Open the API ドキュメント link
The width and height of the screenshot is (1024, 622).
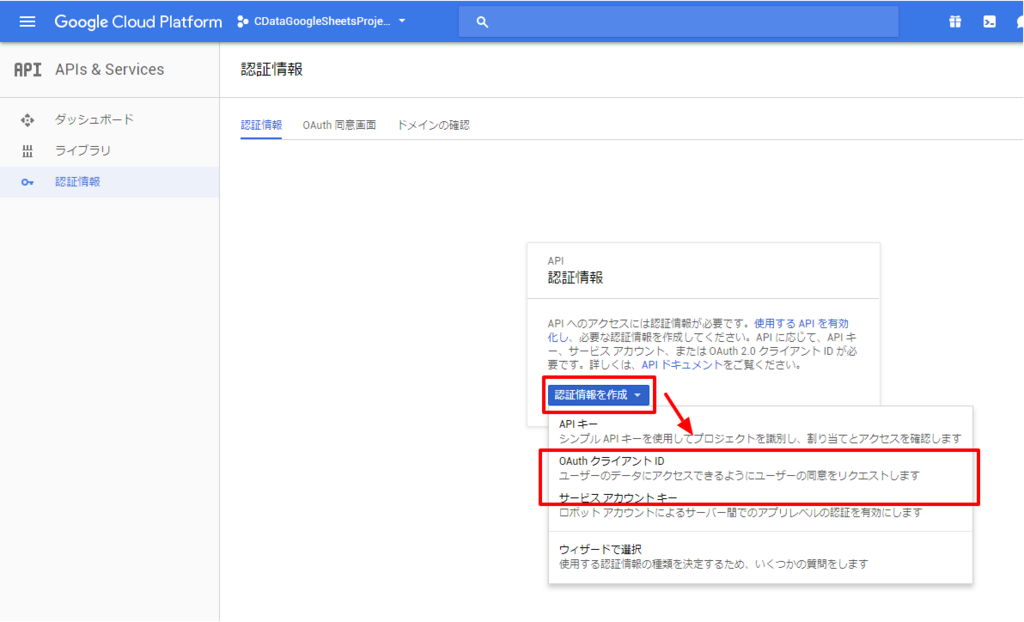682,365
